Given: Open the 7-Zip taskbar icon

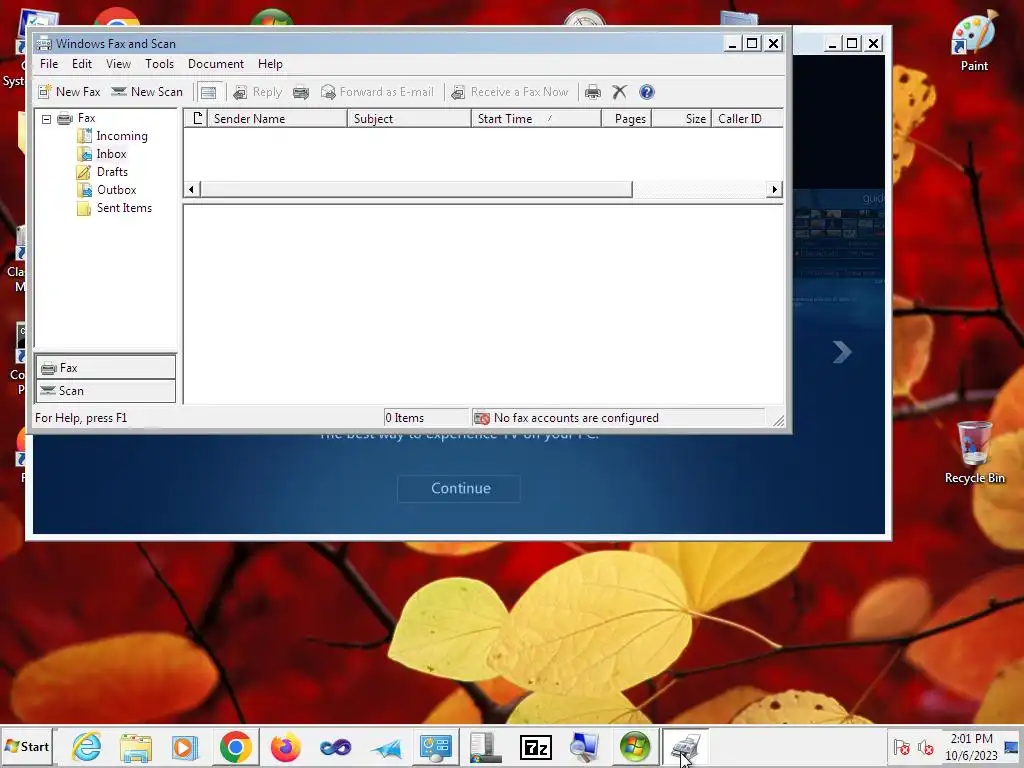Looking at the screenshot, I should (536, 746).
